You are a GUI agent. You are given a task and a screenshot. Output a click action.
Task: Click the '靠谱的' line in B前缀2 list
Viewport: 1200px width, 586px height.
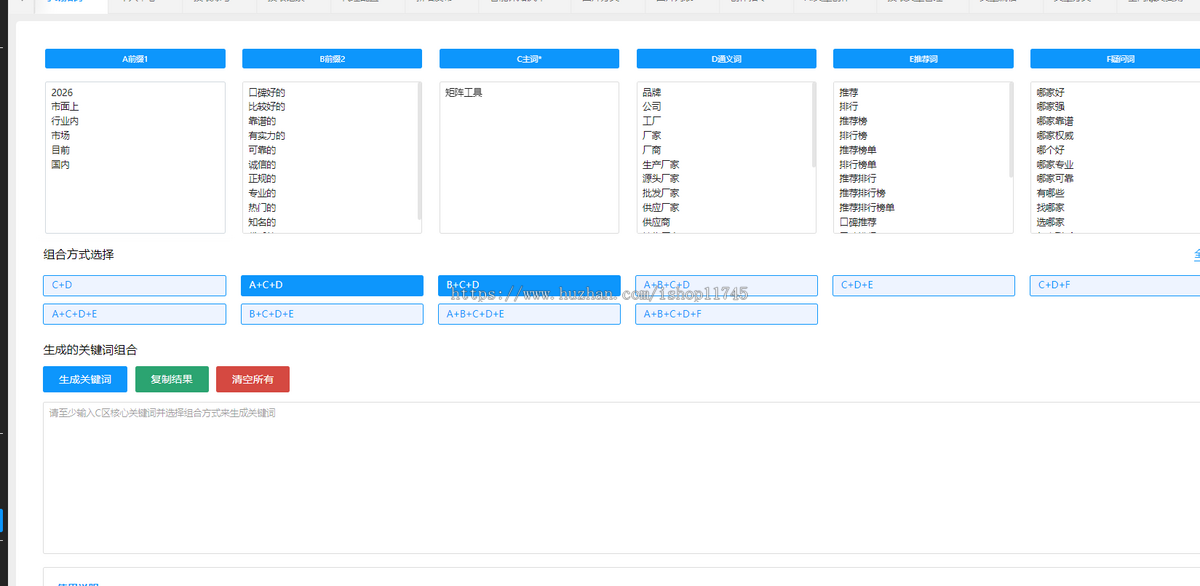click(262, 121)
